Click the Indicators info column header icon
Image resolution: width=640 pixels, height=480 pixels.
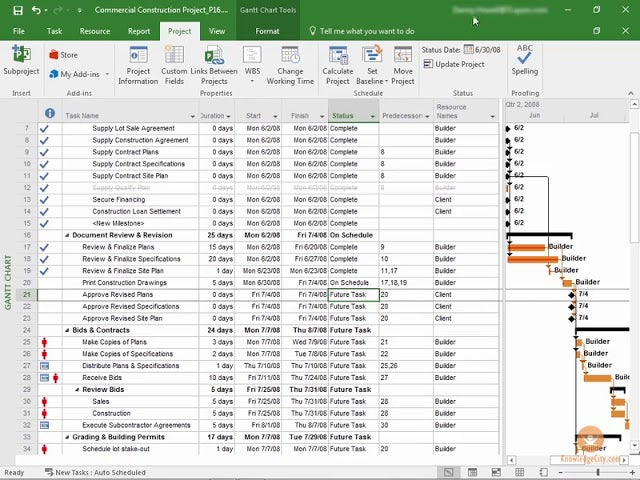[x=50, y=113]
